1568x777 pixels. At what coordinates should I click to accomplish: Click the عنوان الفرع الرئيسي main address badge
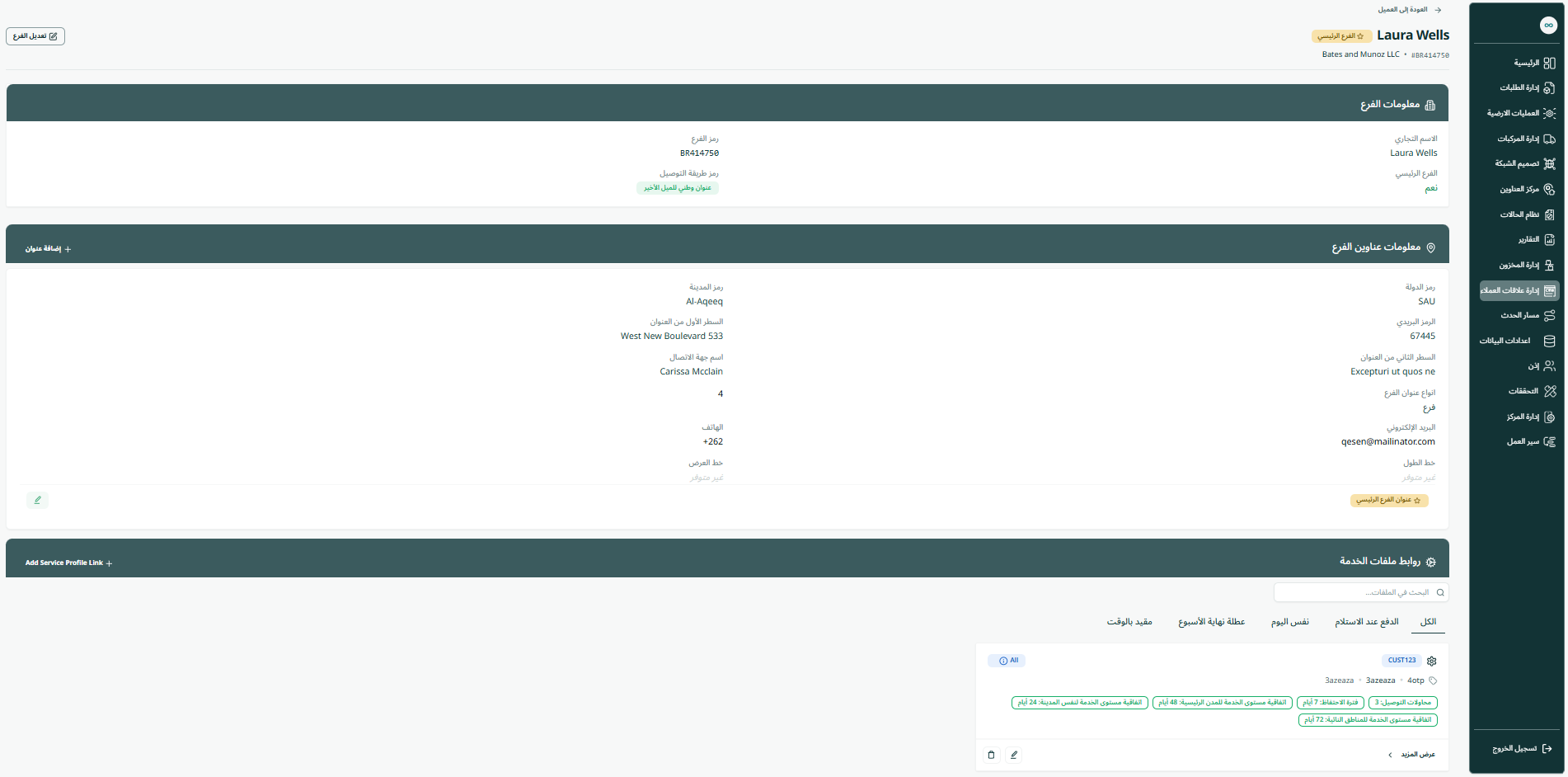(1389, 500)
